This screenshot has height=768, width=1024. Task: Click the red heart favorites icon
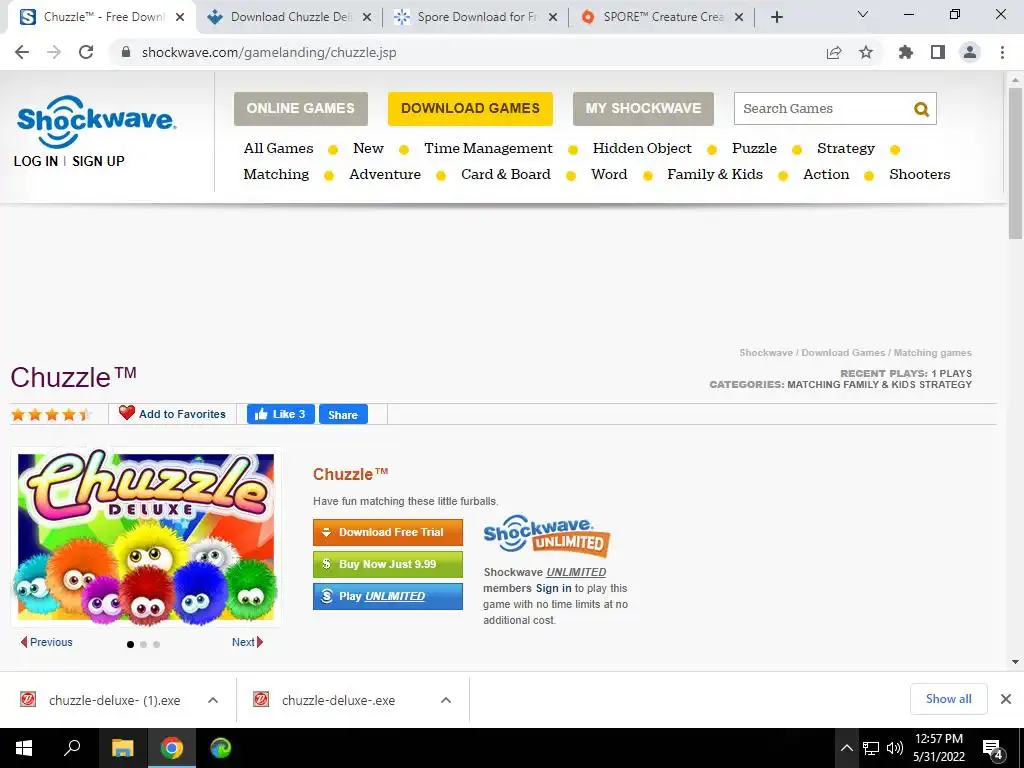[127, 413]
